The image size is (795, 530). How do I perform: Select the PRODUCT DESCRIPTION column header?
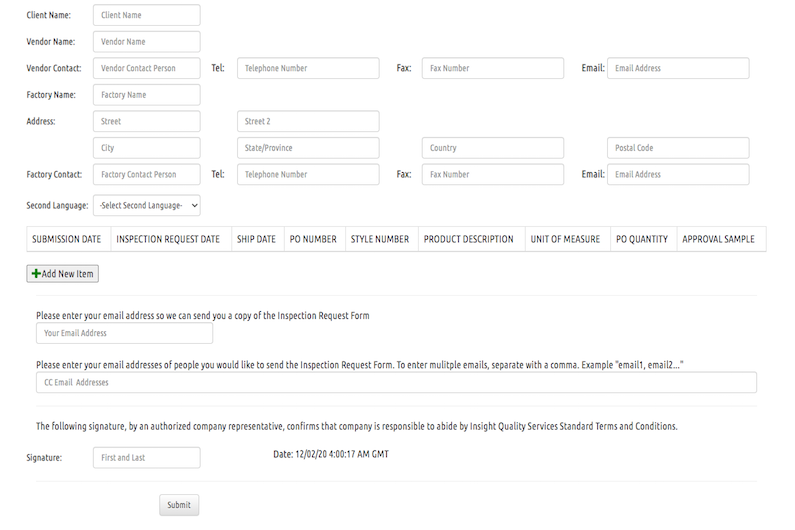(x=468, y=239)
